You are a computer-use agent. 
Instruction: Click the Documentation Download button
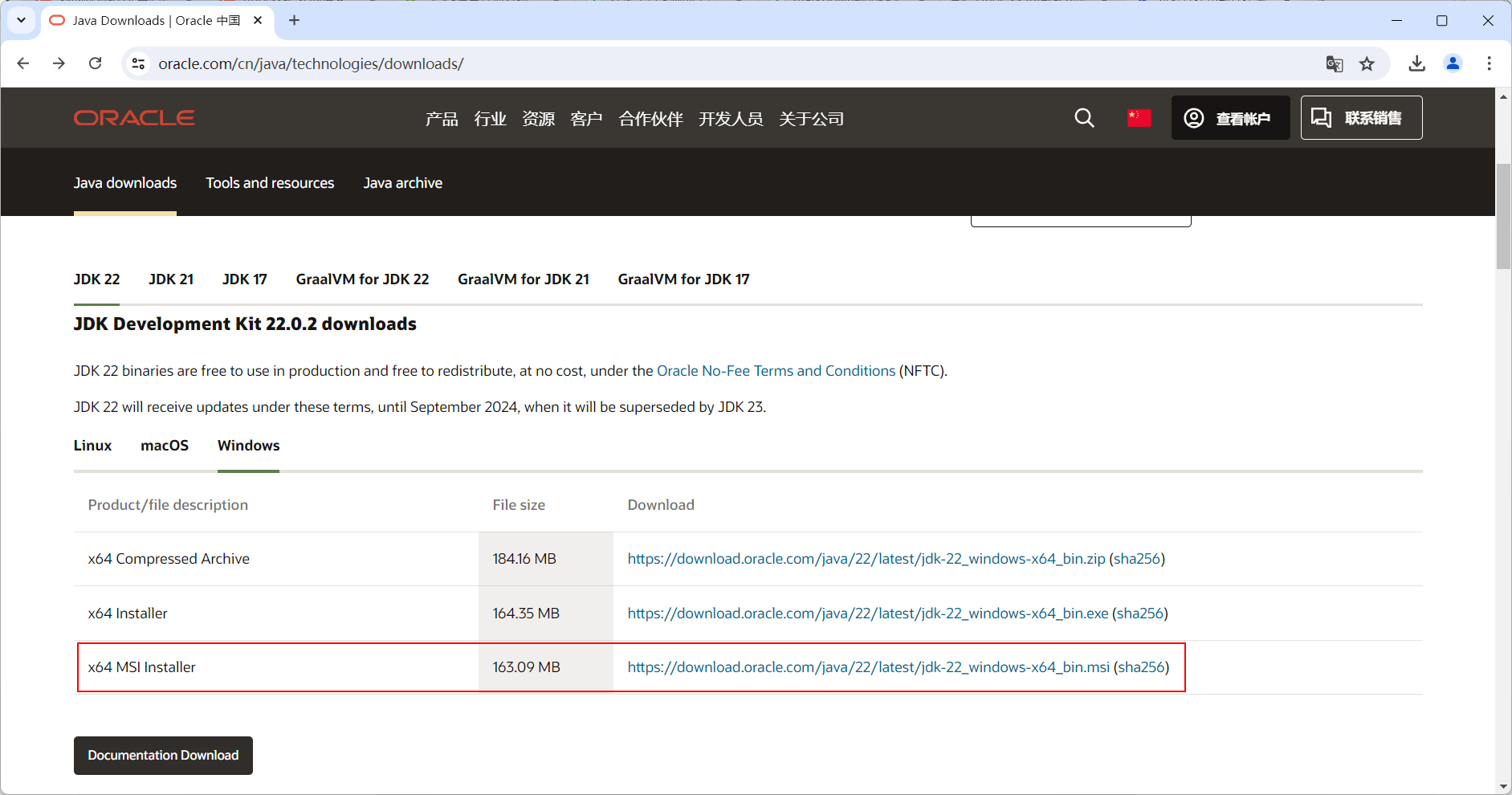[163, 756]
